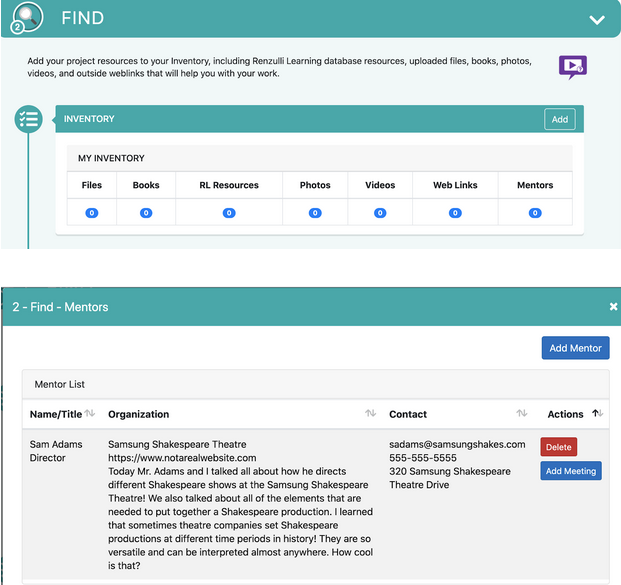Play the purple help video icon
The width and height of the screenshot is (621, 585).
pos(572,67)
